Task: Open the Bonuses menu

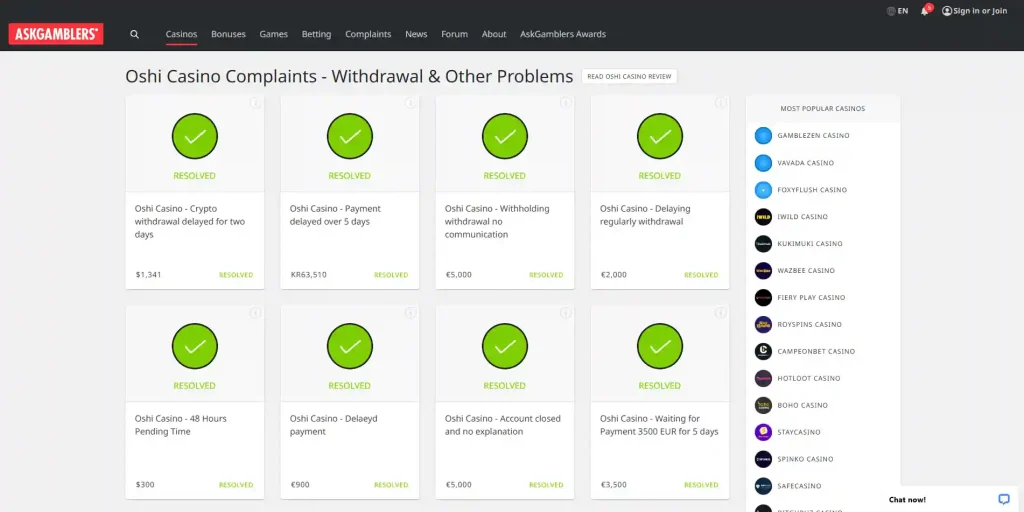Action: point(229,34)
